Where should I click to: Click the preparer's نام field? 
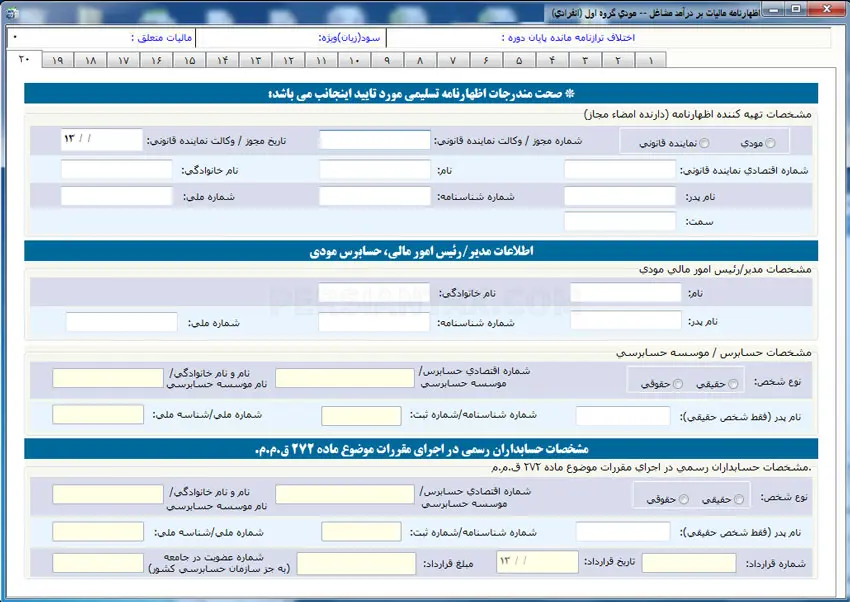click(x=375, y=170)
